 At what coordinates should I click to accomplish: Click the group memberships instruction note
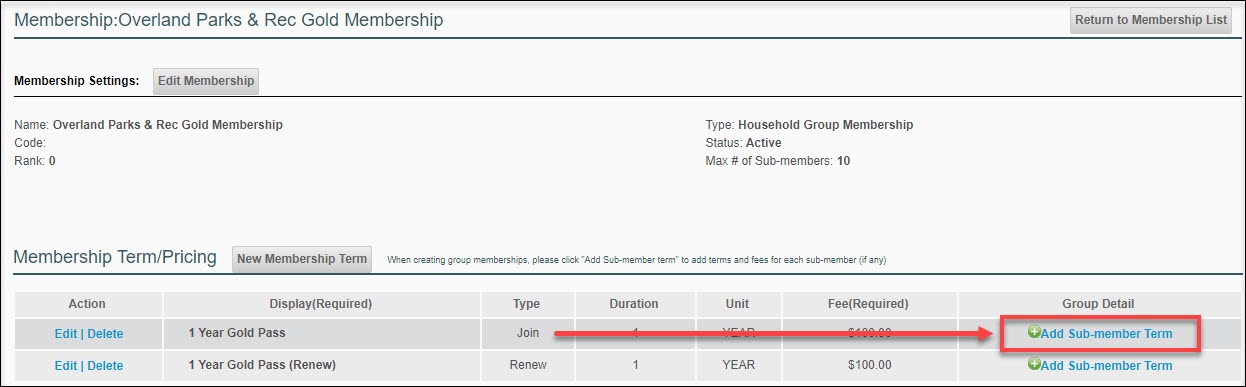[x=636, y=260]
